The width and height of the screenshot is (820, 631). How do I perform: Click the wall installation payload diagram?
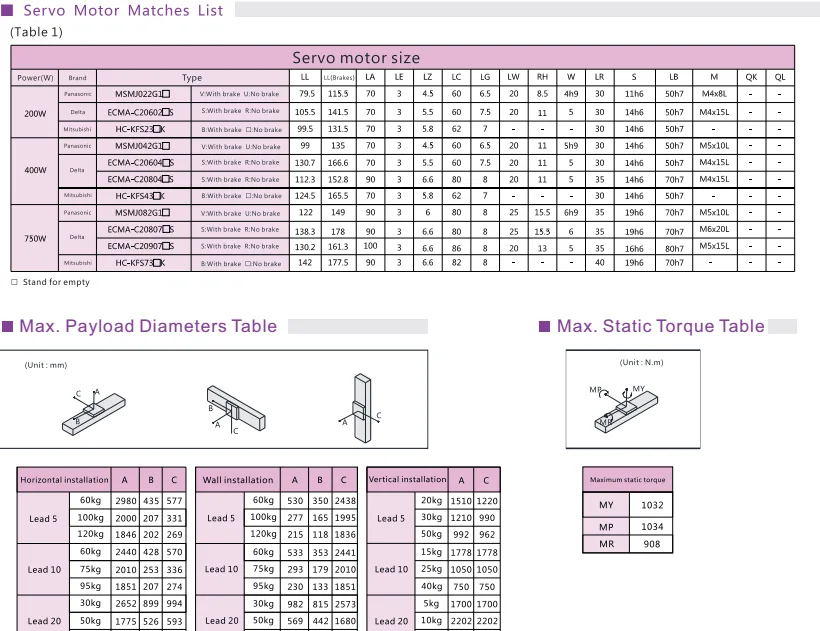237,406
